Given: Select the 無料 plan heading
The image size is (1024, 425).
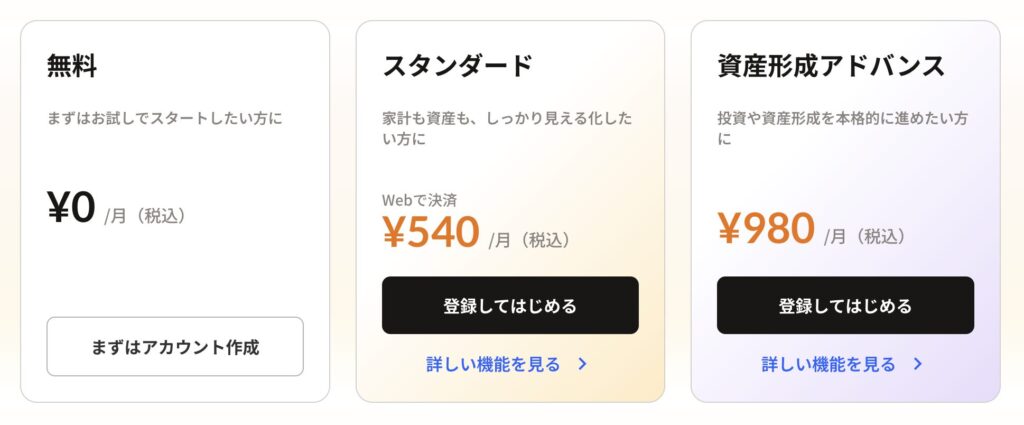Looking at the screenshot, I should click(72, 66).
